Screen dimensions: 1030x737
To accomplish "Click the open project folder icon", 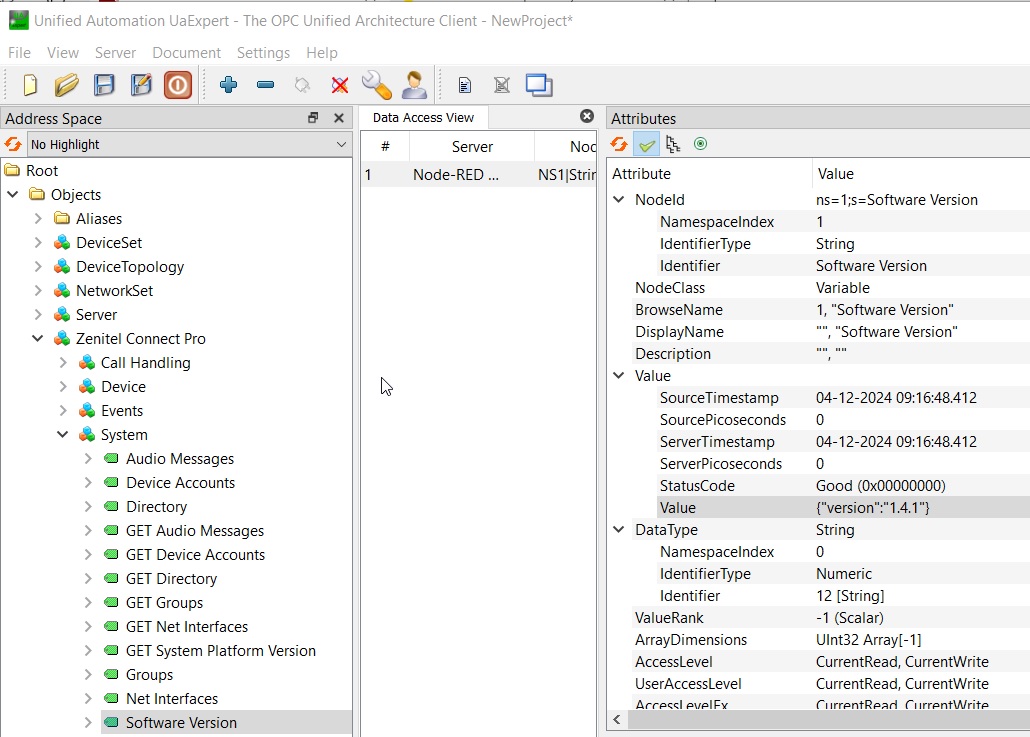I will click(67, 85).
